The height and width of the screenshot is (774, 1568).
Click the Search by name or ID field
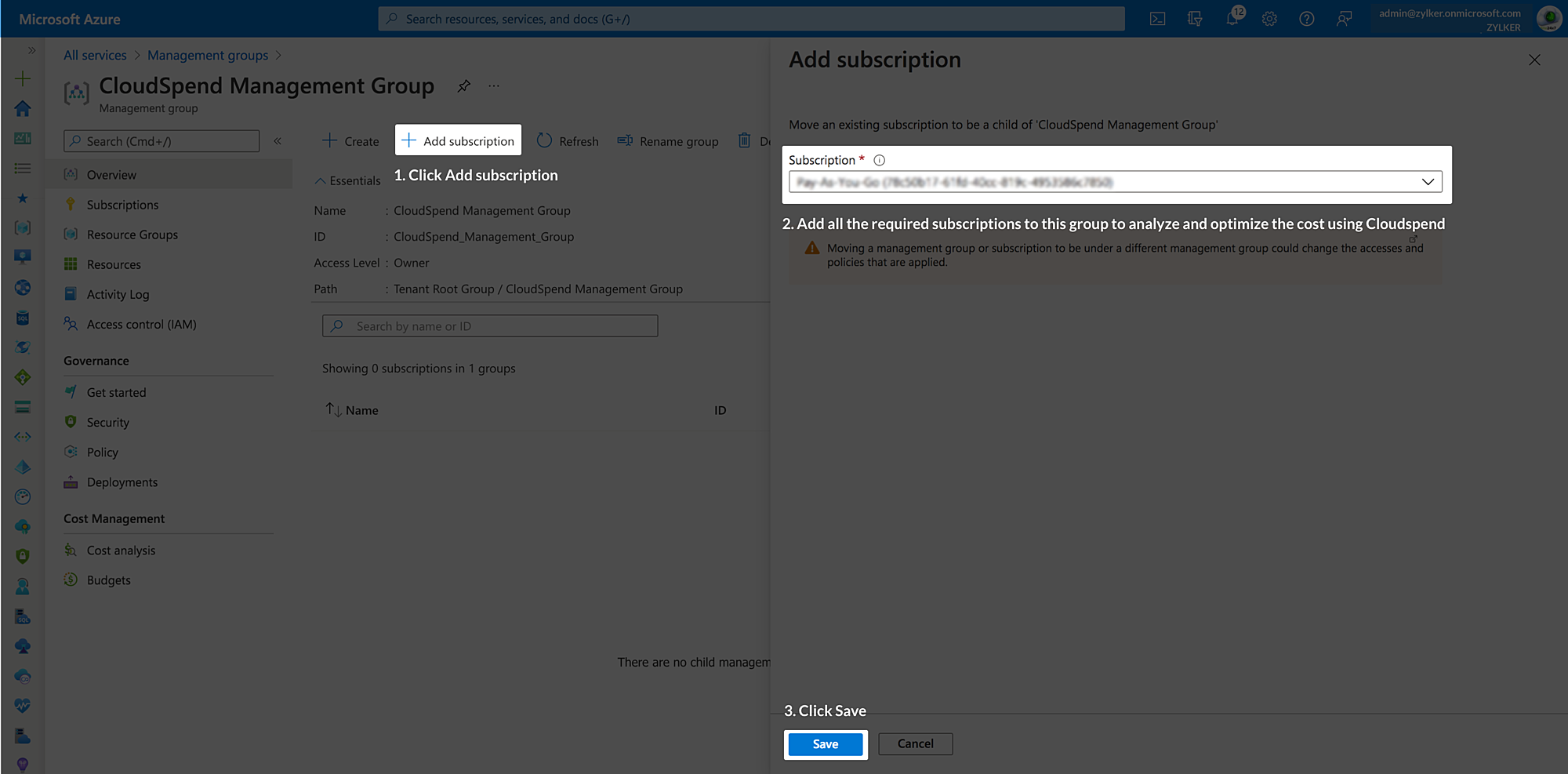point(489,325)
